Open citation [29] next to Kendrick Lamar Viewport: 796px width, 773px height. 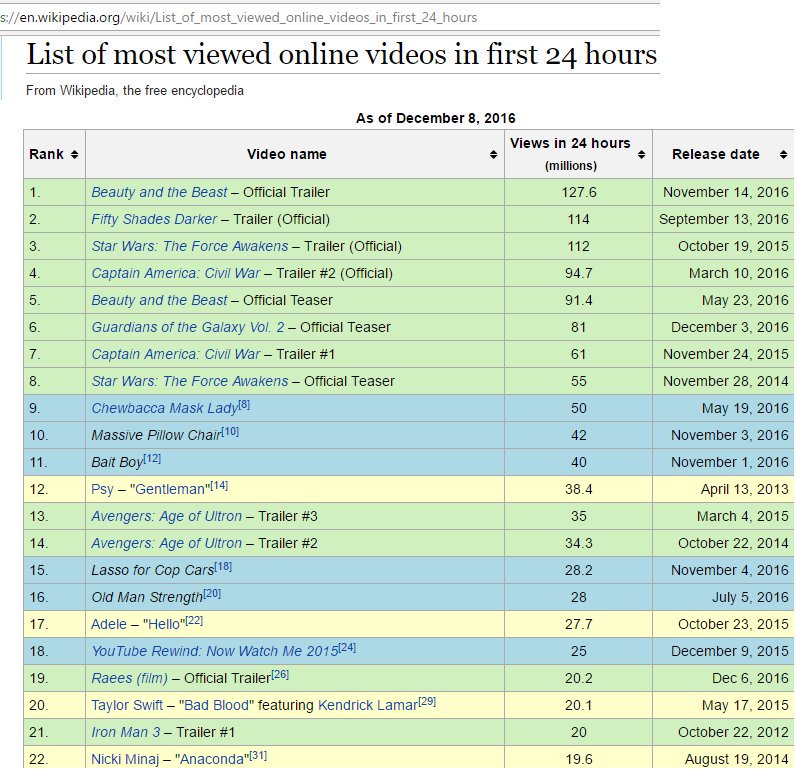(x=427, y=701)
